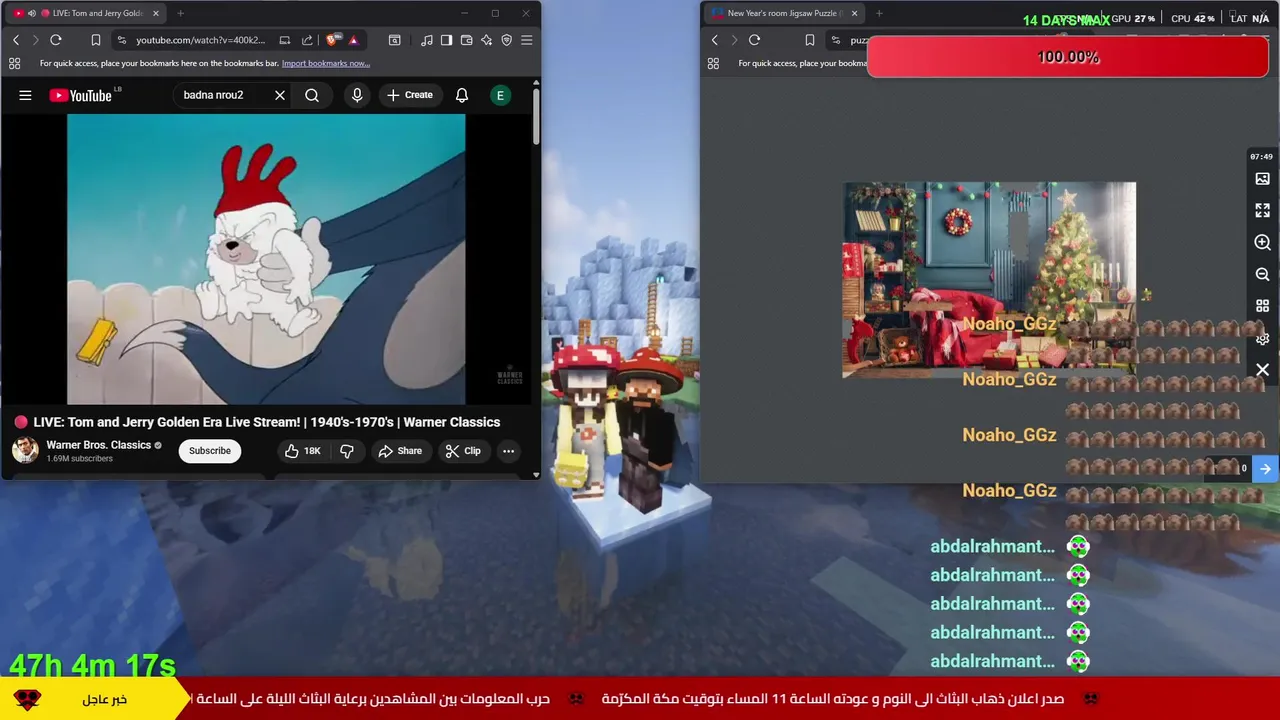
Task: Click the Import bookmarks now link
Action: (326, 63)
